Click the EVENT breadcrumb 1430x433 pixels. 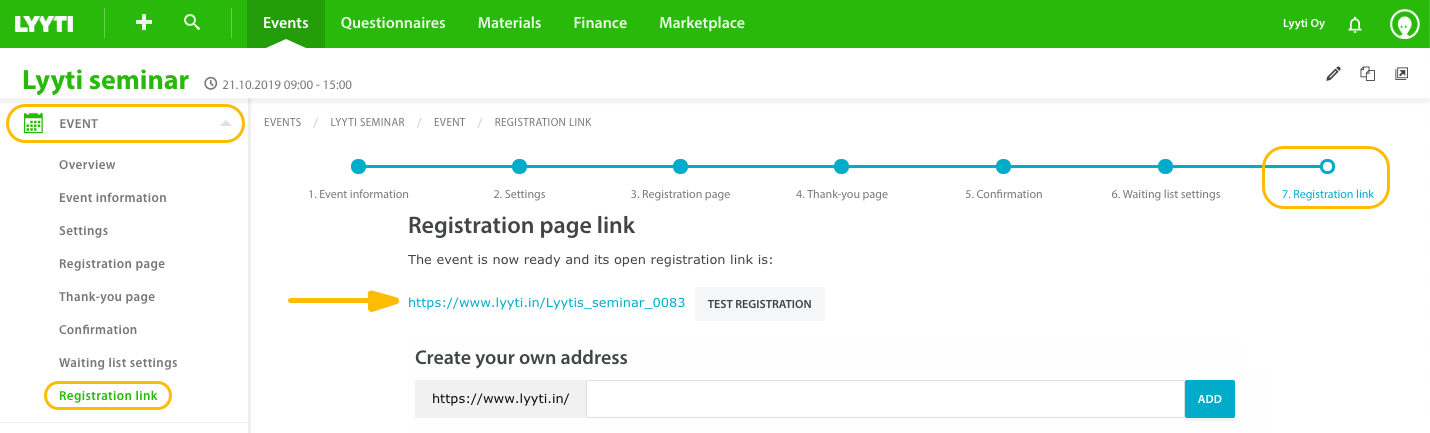coord(449,122)
